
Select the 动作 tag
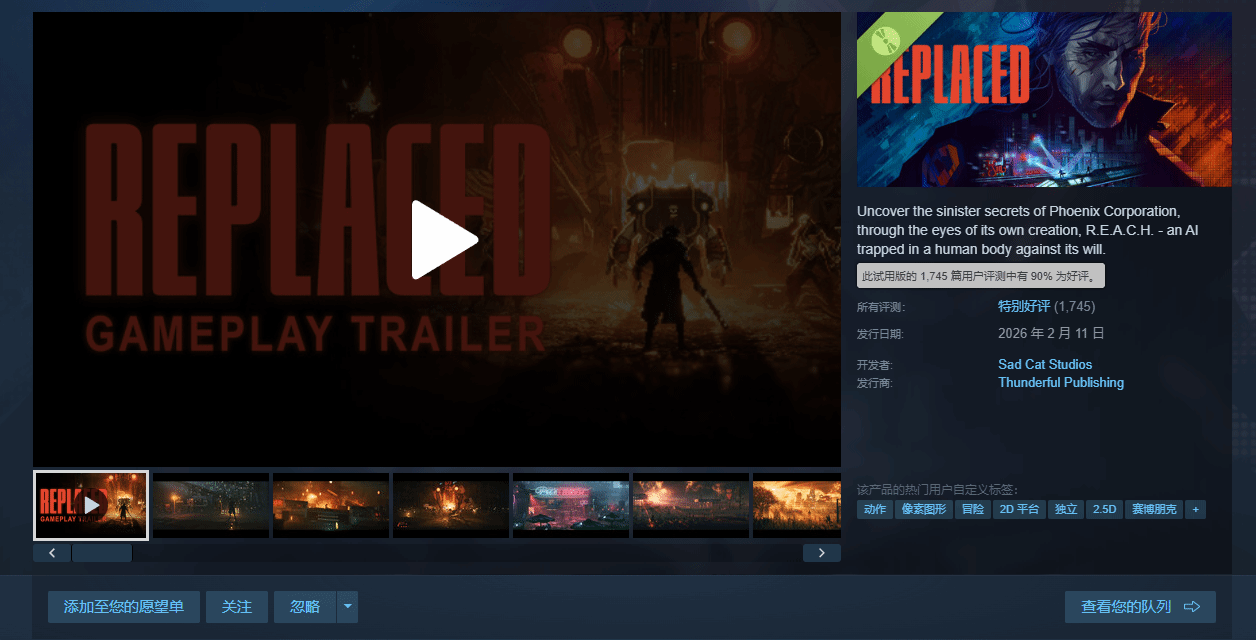pyautogui.click(x=875, y=510)
